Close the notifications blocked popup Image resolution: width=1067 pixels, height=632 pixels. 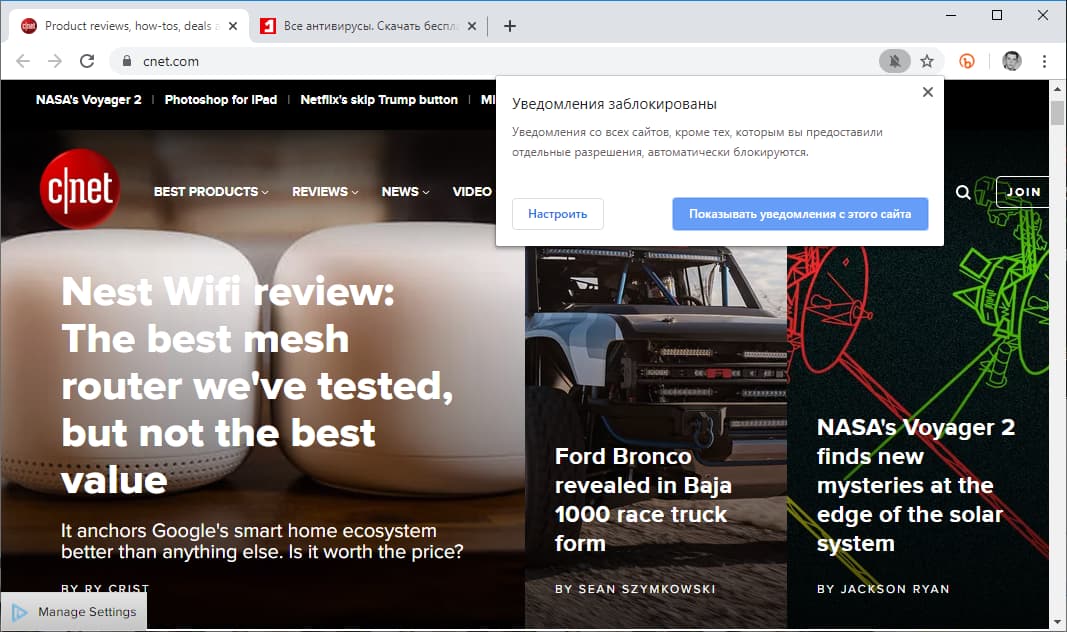(928, 92)
